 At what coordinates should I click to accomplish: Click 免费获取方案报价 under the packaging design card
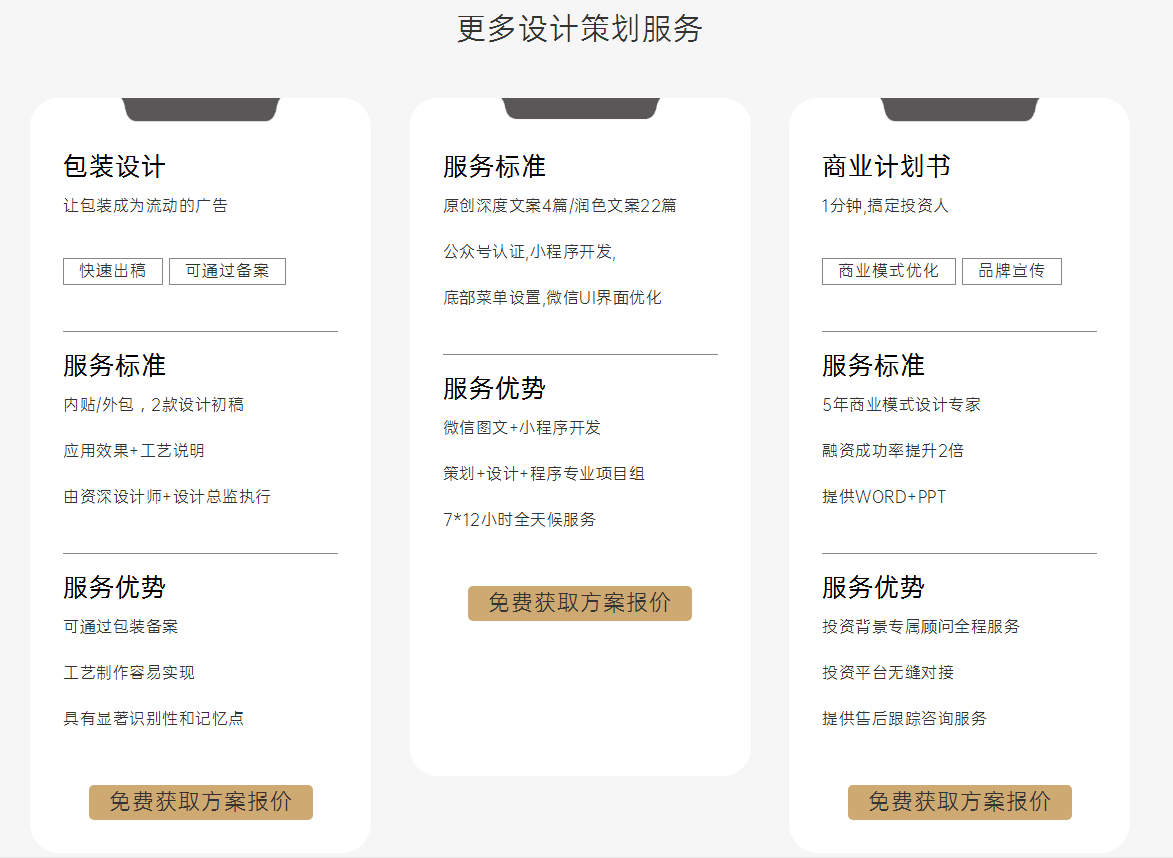[x=200, y=802]
